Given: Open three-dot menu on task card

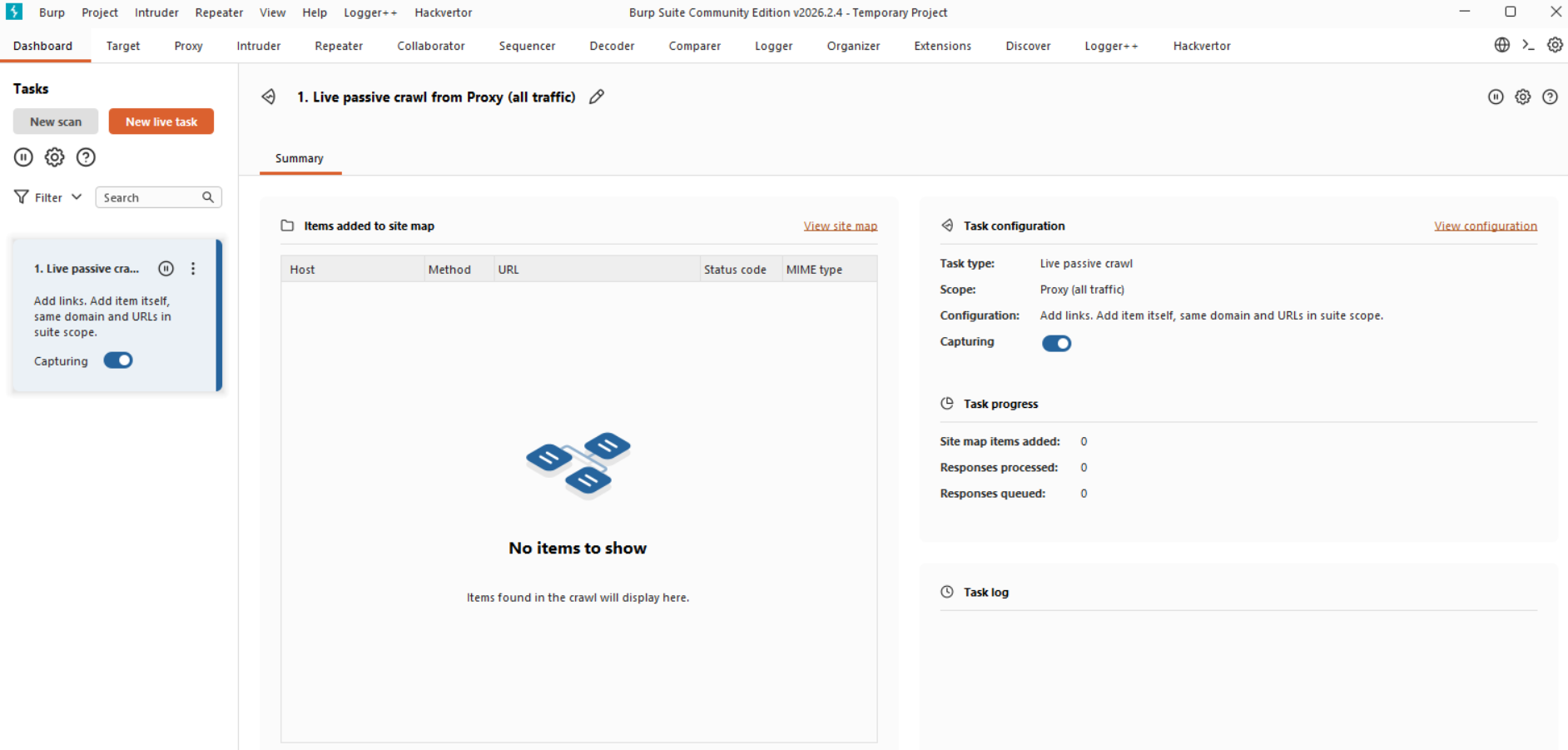Looking at the screenshot, I should click(193, 268).
